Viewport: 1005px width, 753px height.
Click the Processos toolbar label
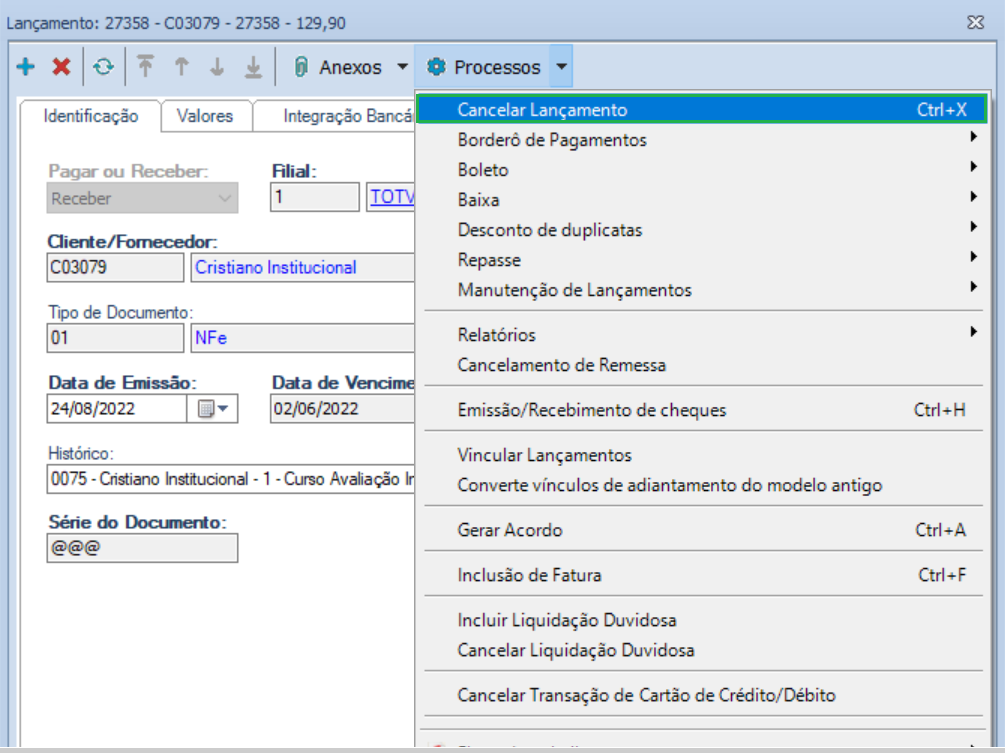point(497,67)
